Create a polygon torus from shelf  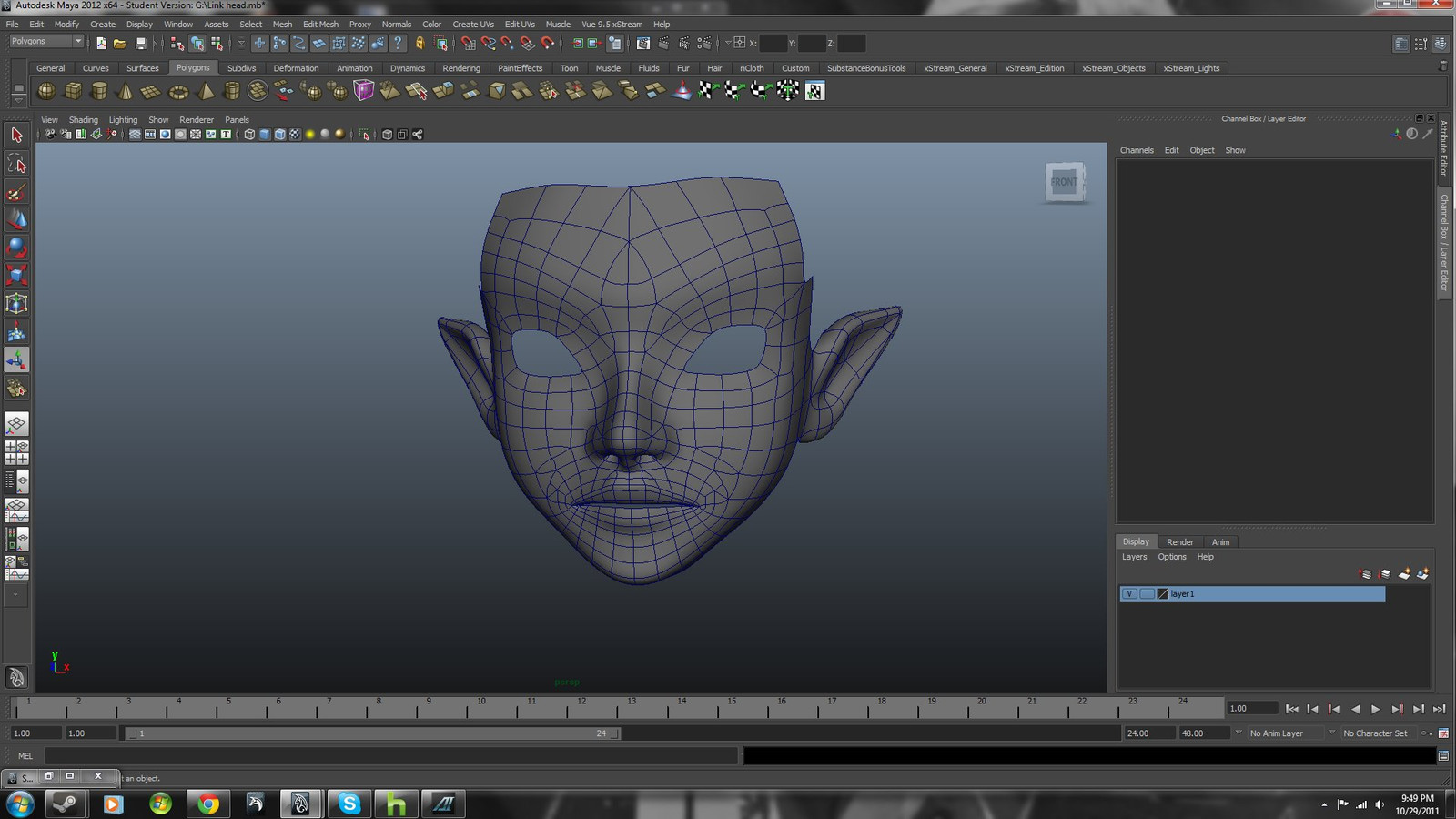click(178, 90)
